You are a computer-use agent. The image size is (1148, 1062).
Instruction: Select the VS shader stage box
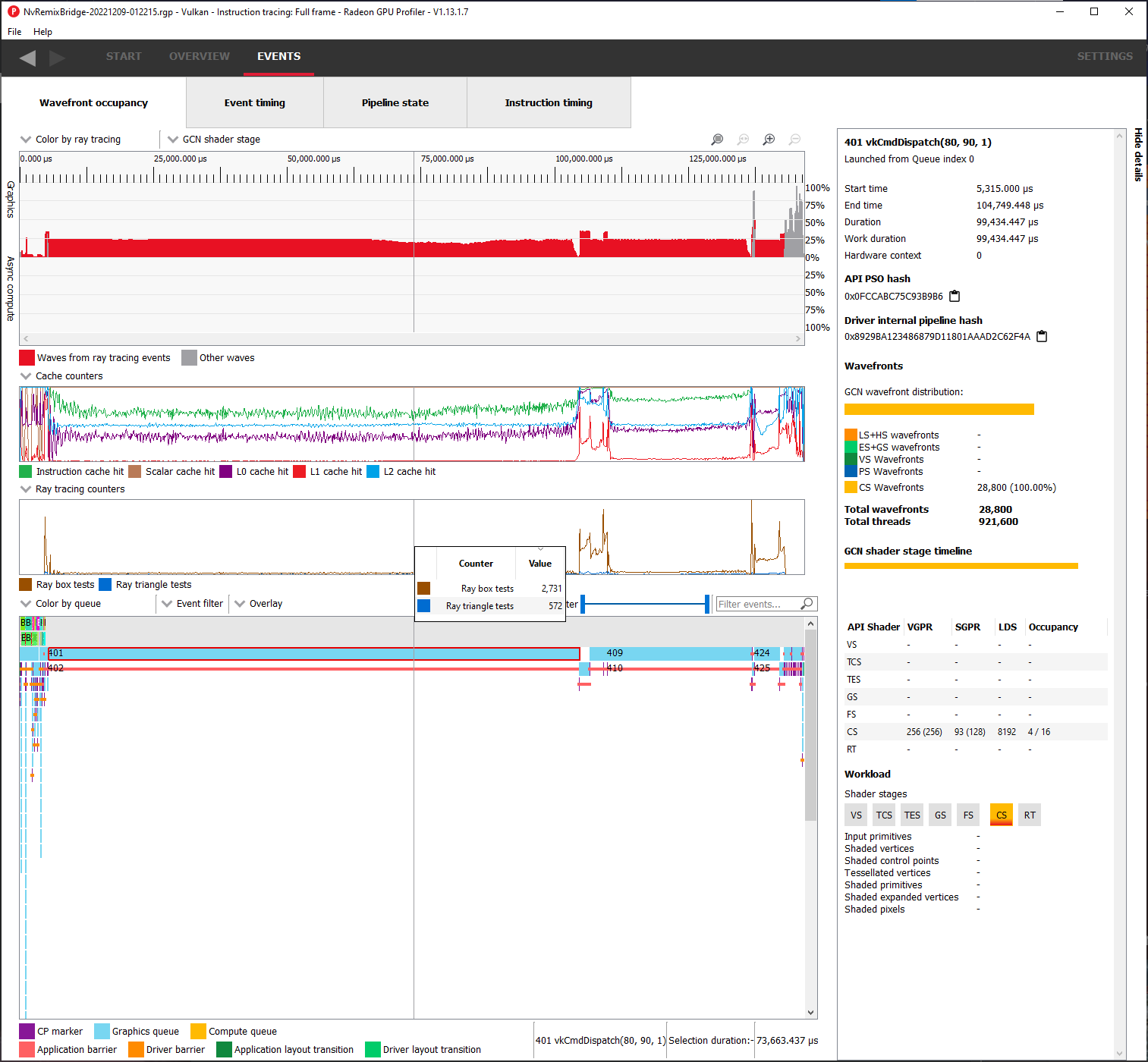pos(856,815)
